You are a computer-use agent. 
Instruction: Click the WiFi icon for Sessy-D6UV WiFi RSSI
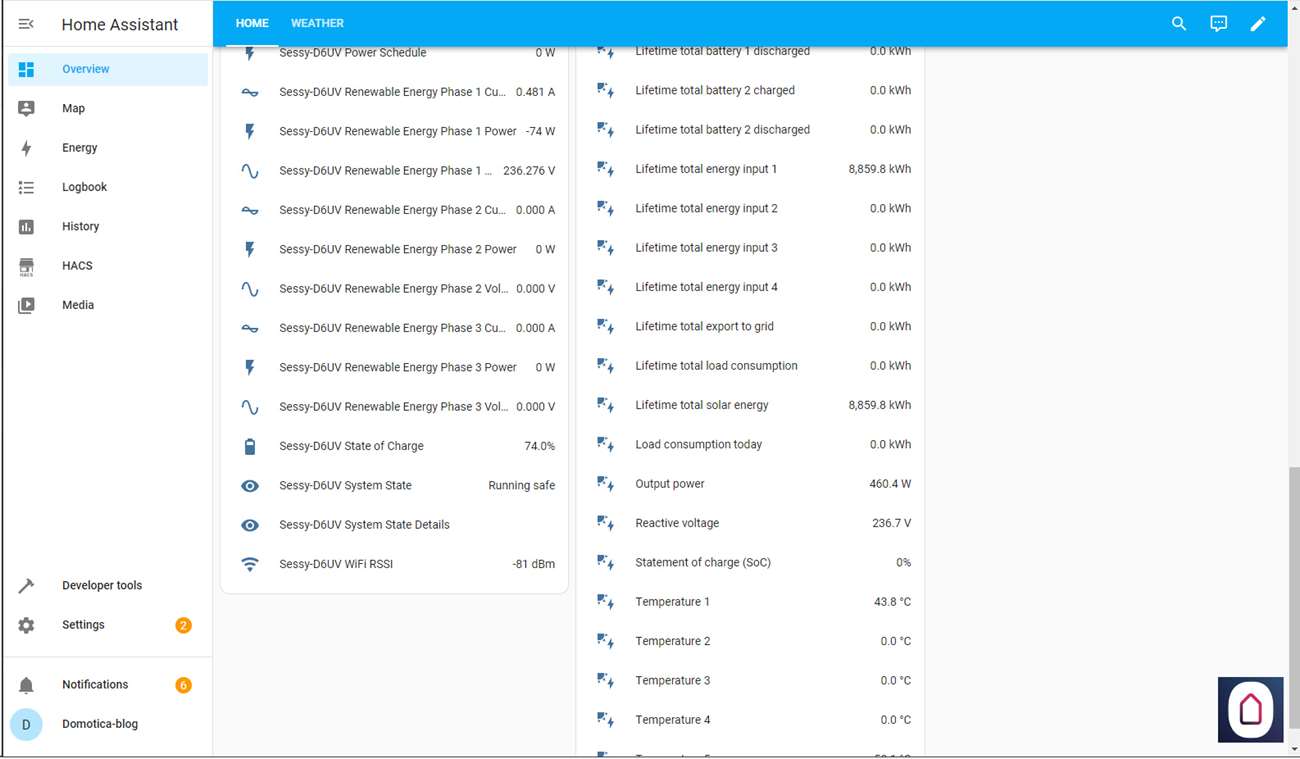(x=250, y=564)
